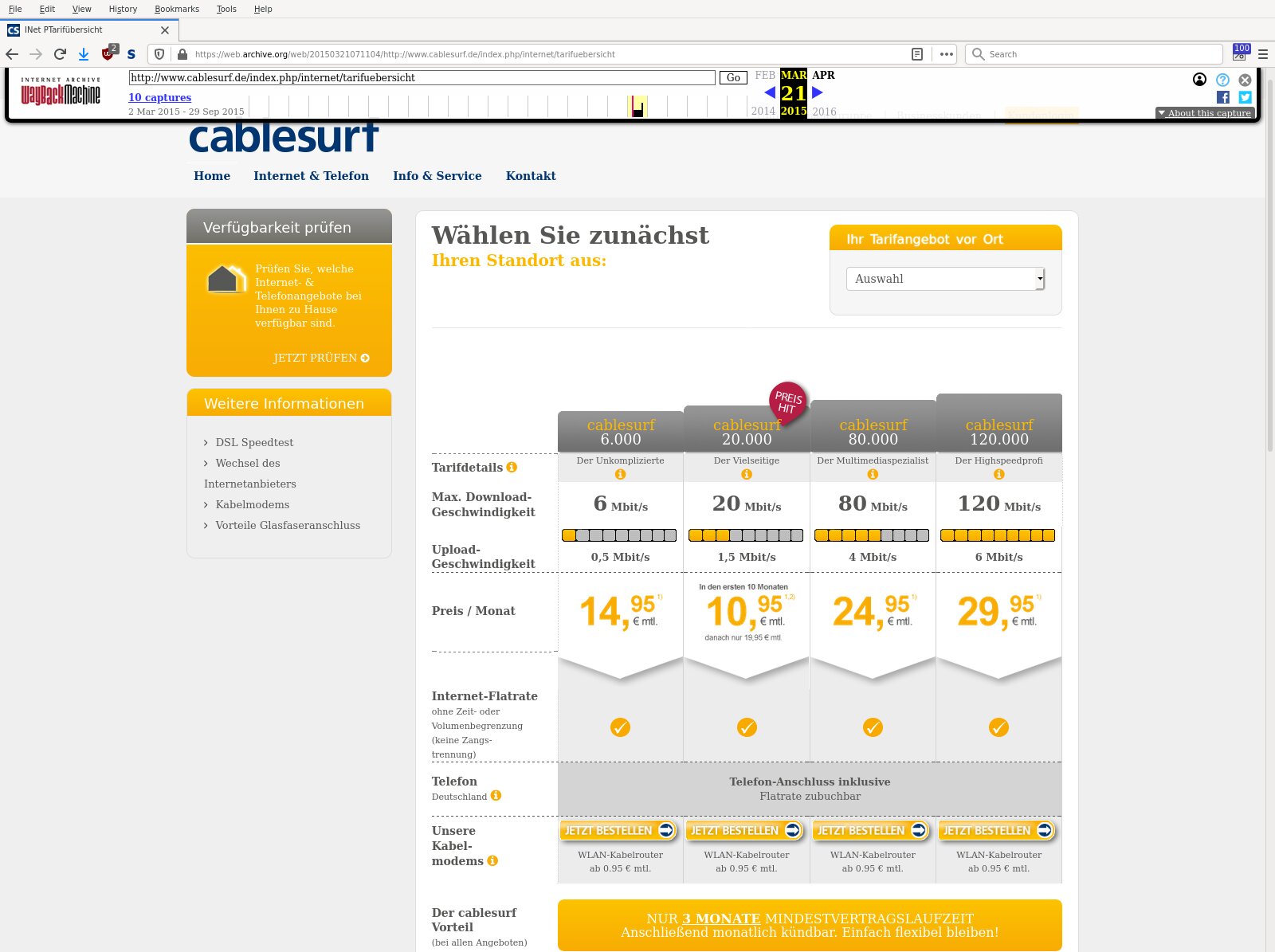Click the highlighted capture on Wayback timeline
Image resolution: width=1275 pixels, height=952 pixels.
click(637, 108)
